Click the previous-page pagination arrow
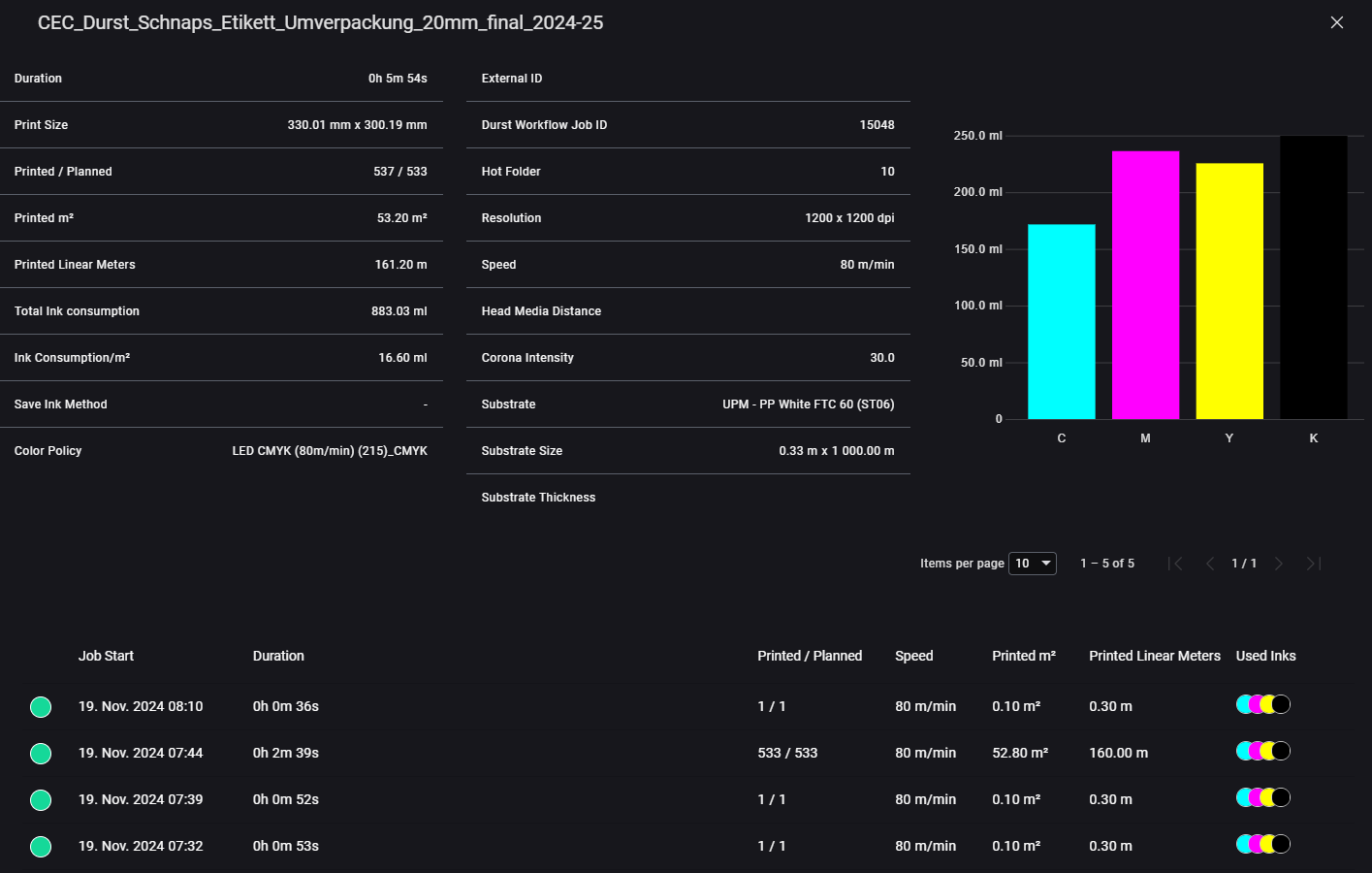1372x873 pixels. coord(1210,563)
